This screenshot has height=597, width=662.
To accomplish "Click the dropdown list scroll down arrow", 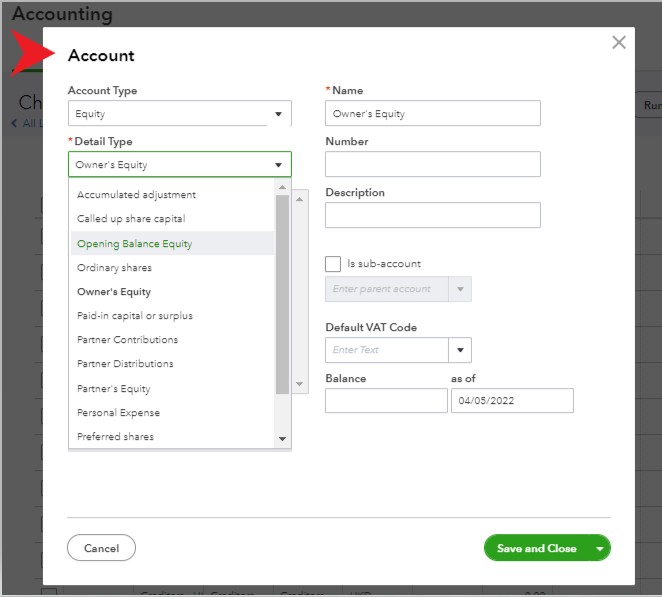I will 282,439.
